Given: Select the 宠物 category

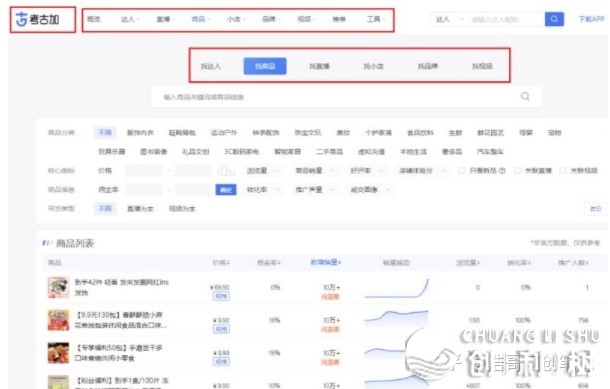Looking at the screenshot, I should point(554,133).
